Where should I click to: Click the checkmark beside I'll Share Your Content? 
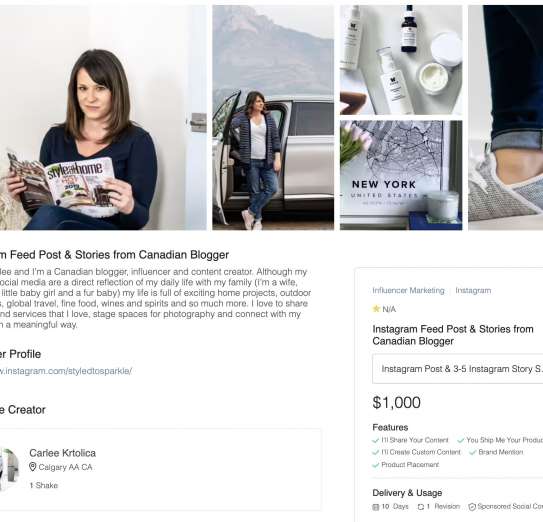[x=375, y=440]
